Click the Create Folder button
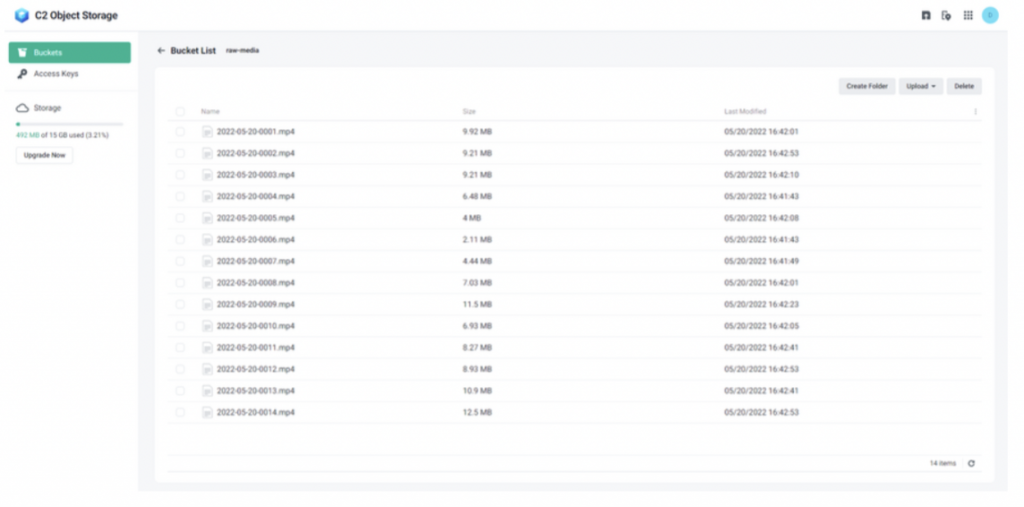 tap(866, 87)
